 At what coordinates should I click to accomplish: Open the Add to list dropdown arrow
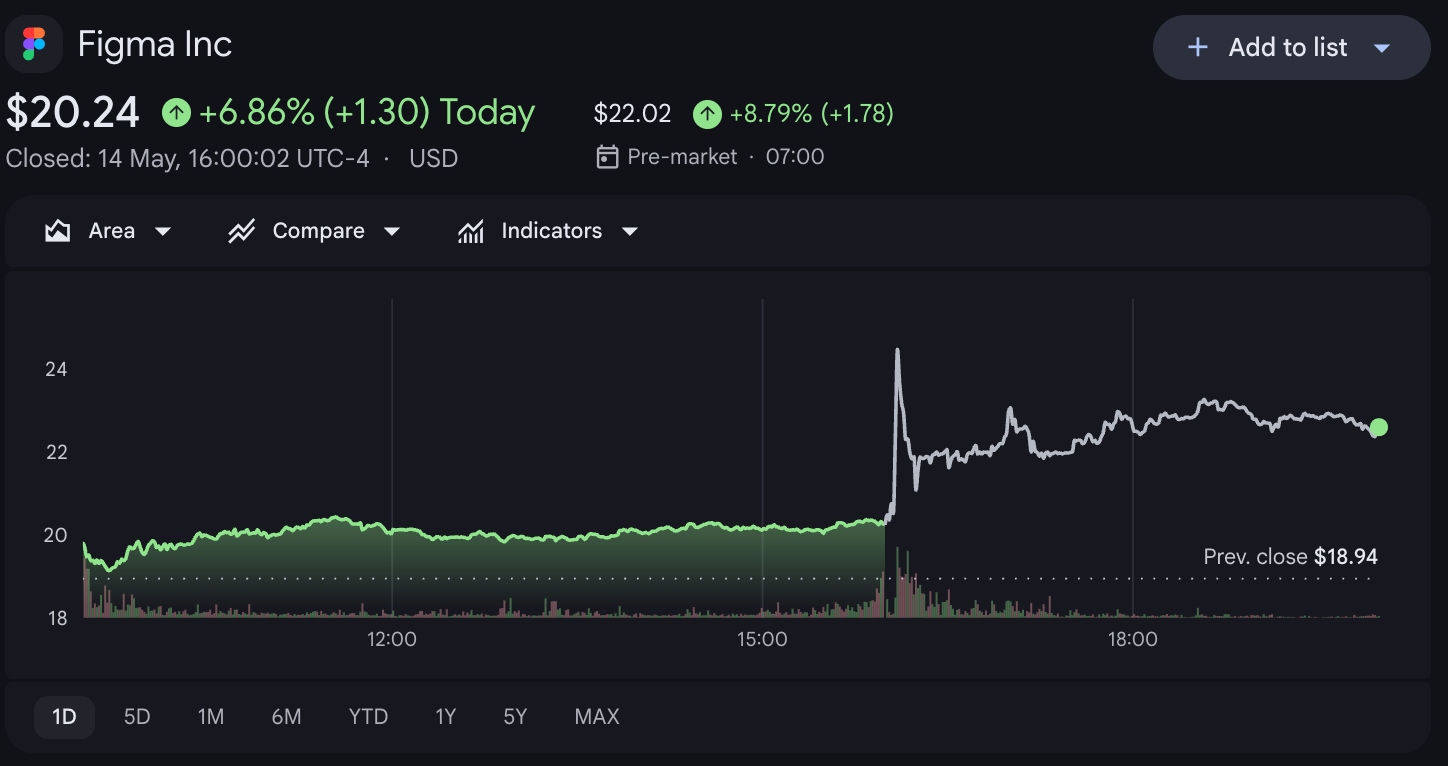click(x=1382, y=48)
